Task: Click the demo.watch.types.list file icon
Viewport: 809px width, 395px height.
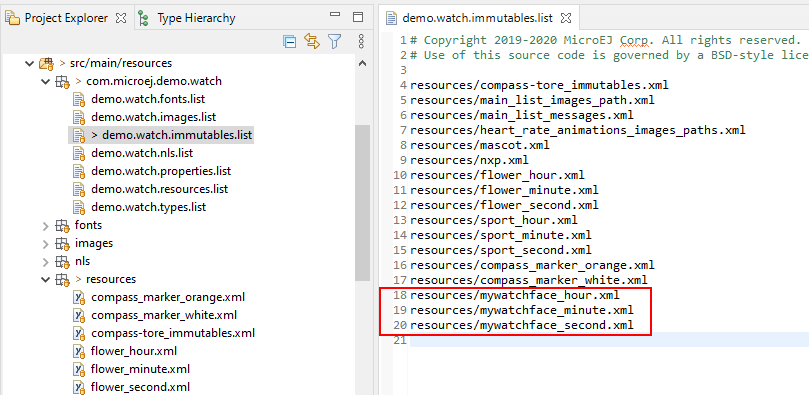Action: click(78, 208)
